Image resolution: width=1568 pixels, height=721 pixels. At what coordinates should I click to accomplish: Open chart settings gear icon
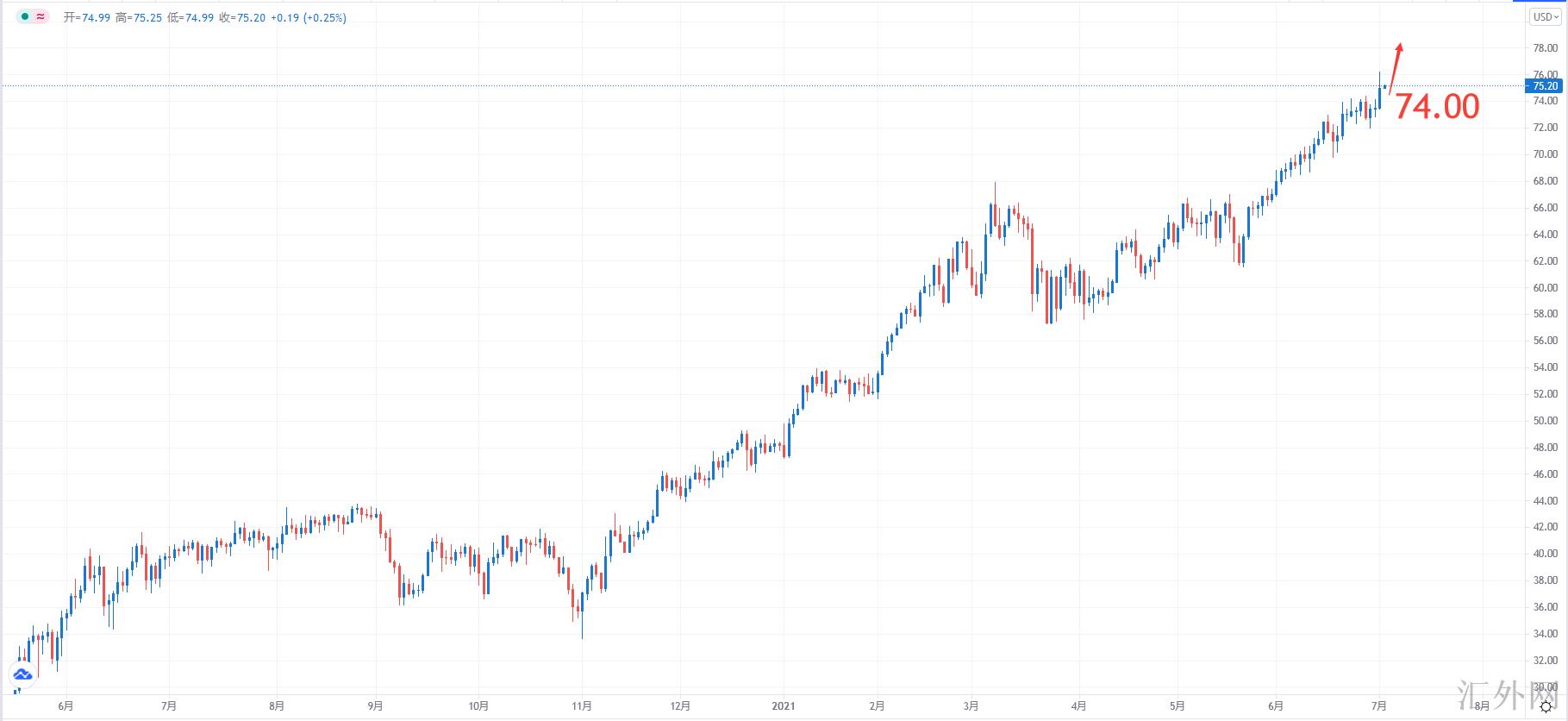click(x=1546, y=706)
